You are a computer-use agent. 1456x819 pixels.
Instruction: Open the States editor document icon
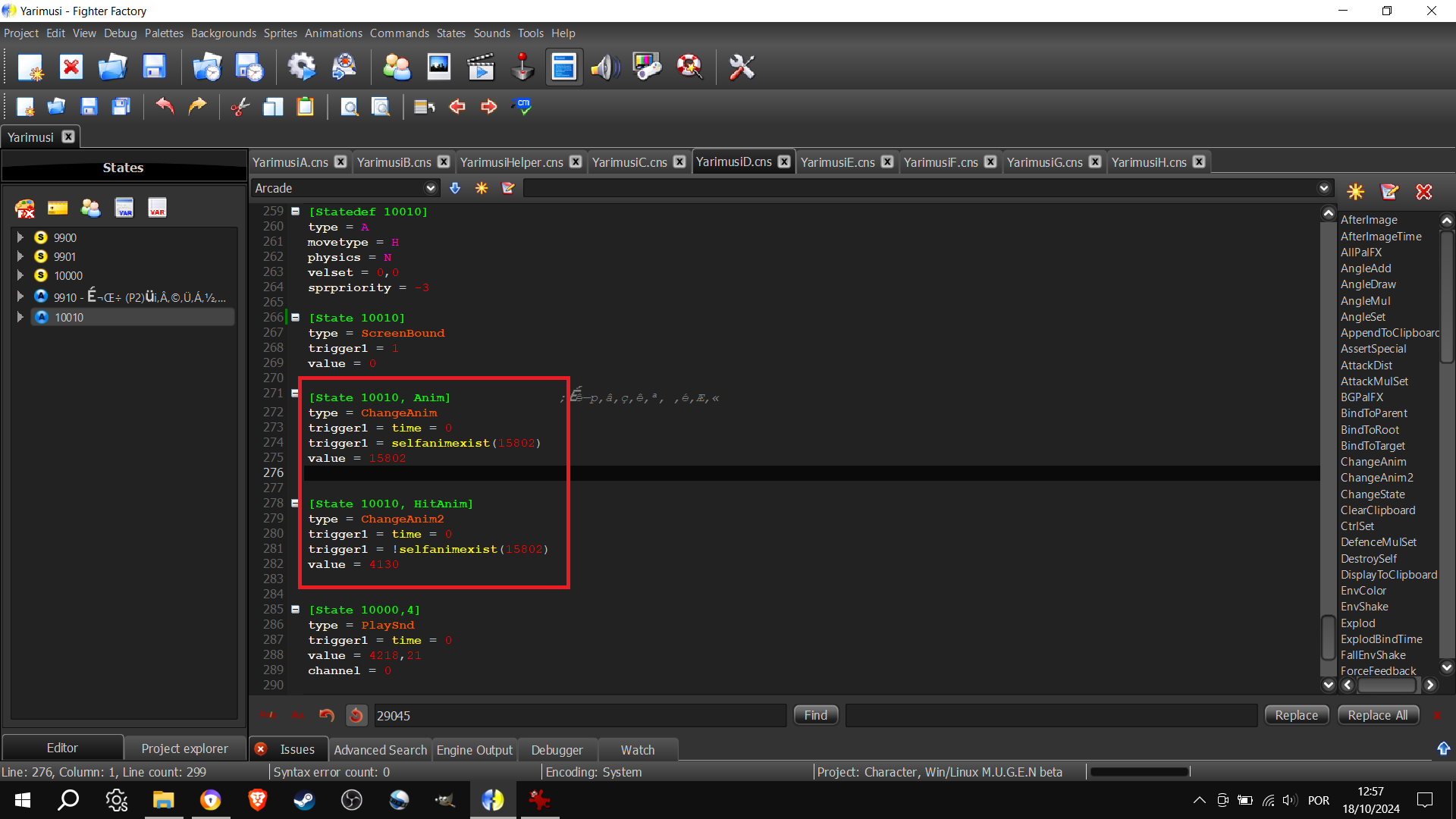tap(563, 67)
